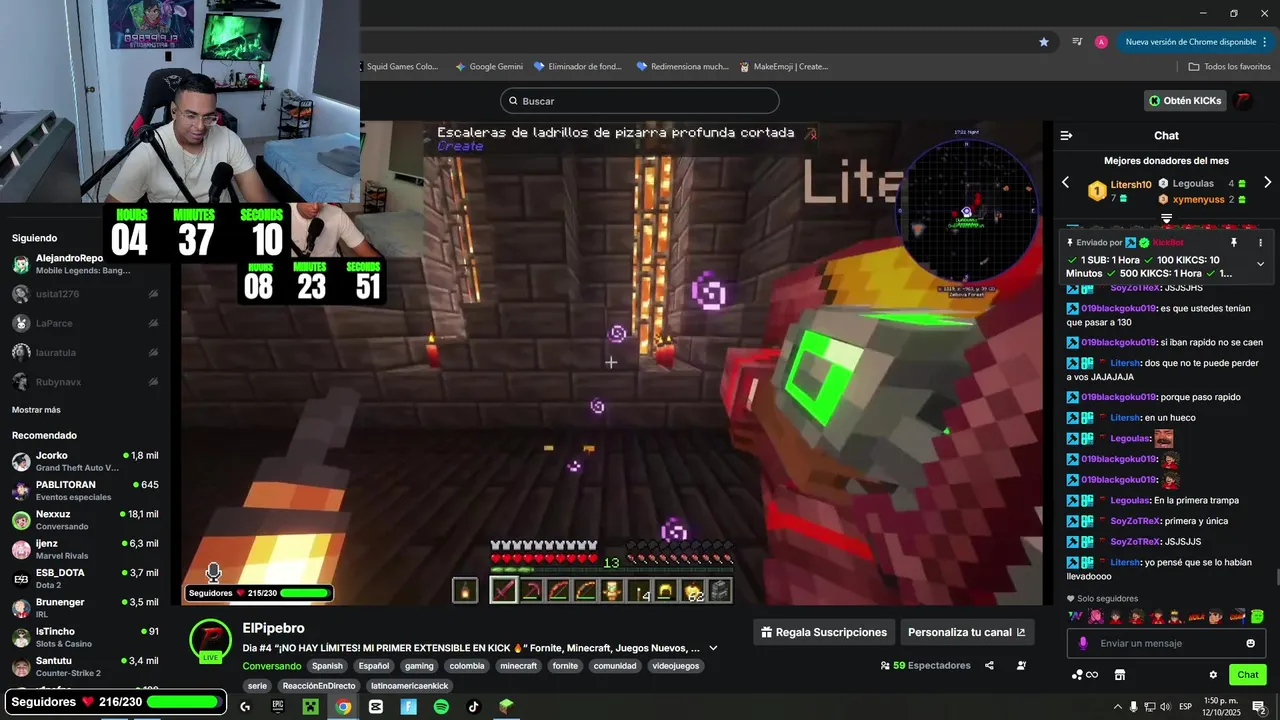Click ElPipebro channel avatar
The width and height of the screenshot is (1280, 720).
(211, 640)
